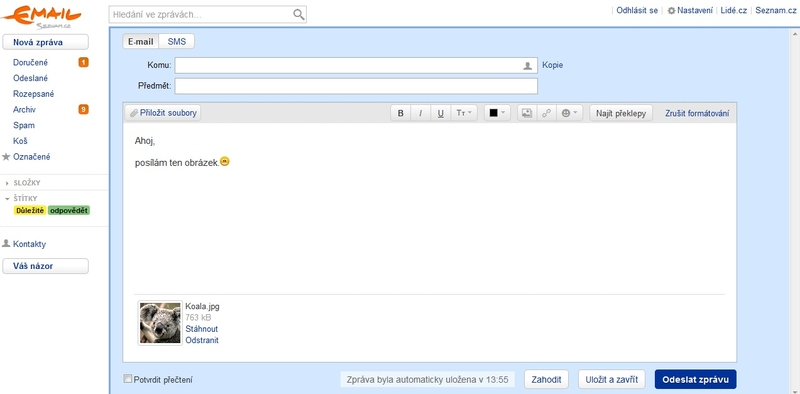
Task: Click Odeslat zprávu button
Action: [695, 379]
